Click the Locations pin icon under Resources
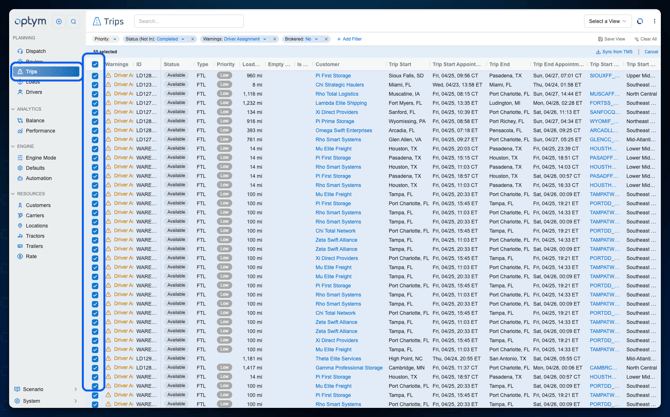 click(20, 226)
